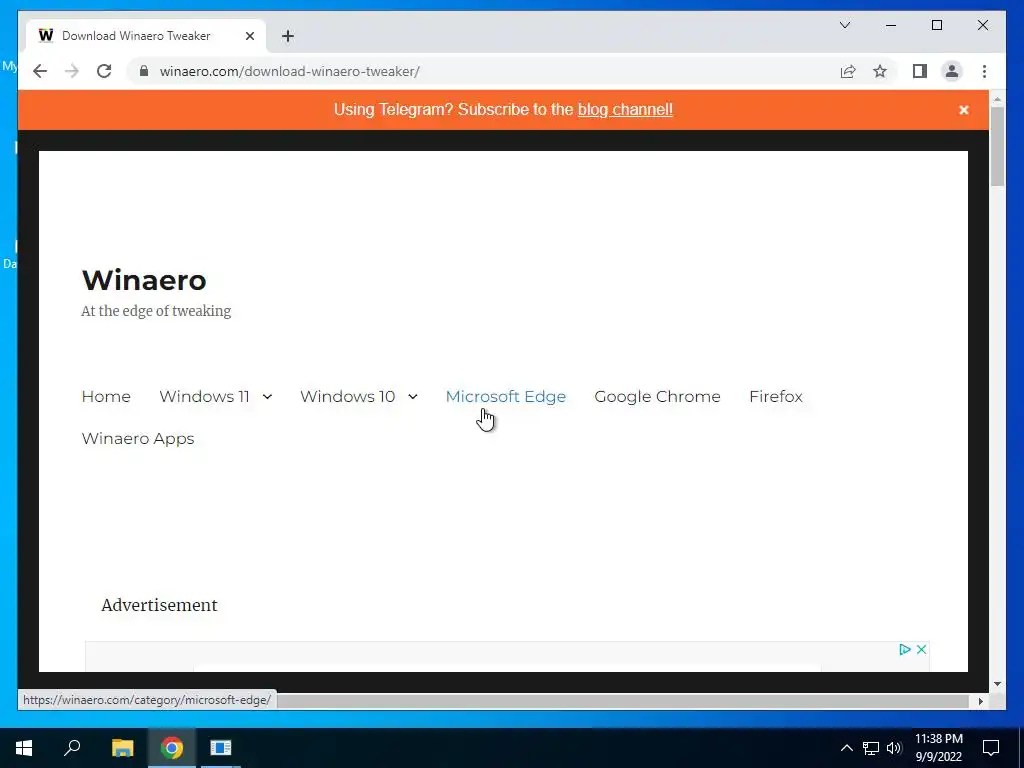Click the vertical scrollbar thumb
Screen dimensions: 1024x768
[x=997, y=146]
